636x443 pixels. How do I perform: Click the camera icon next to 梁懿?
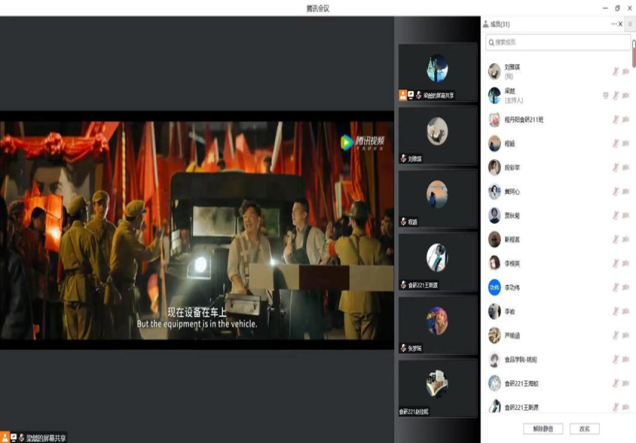[626, 95]
